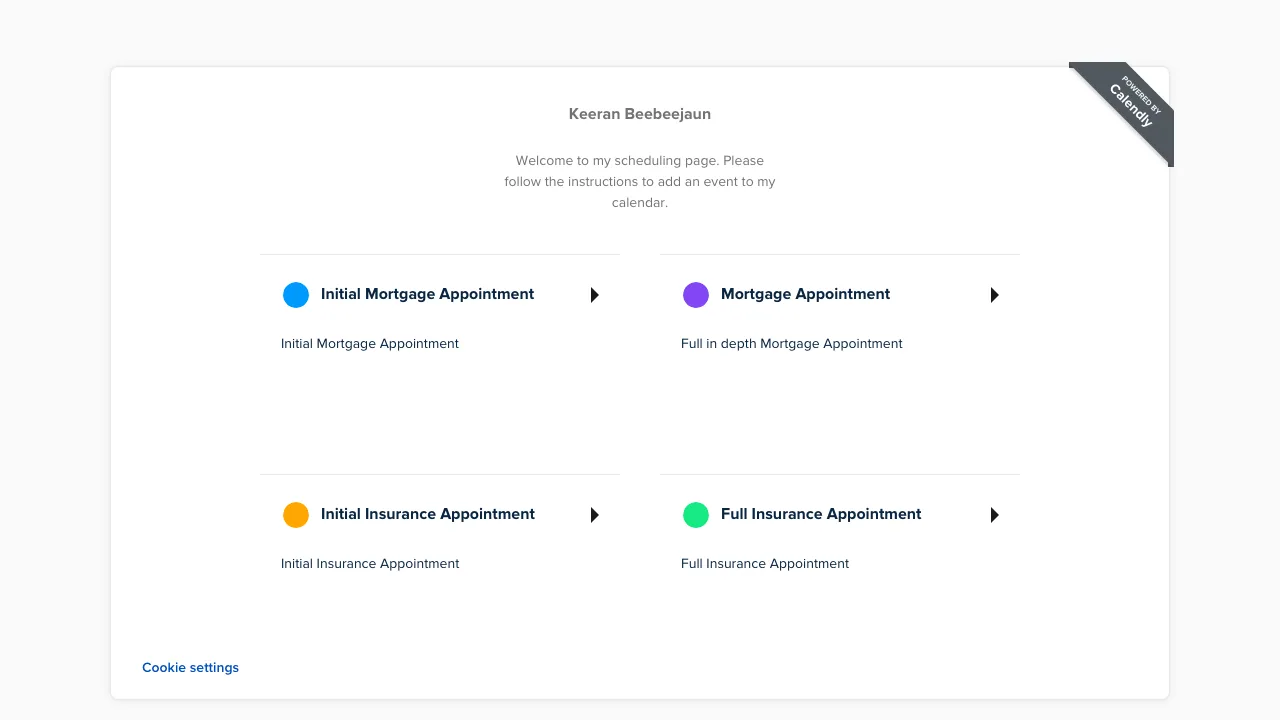This screenshot has width=1280, height=720.
Task: Expand the Initial Insurance Appointment event
Action: pos(594,515)
